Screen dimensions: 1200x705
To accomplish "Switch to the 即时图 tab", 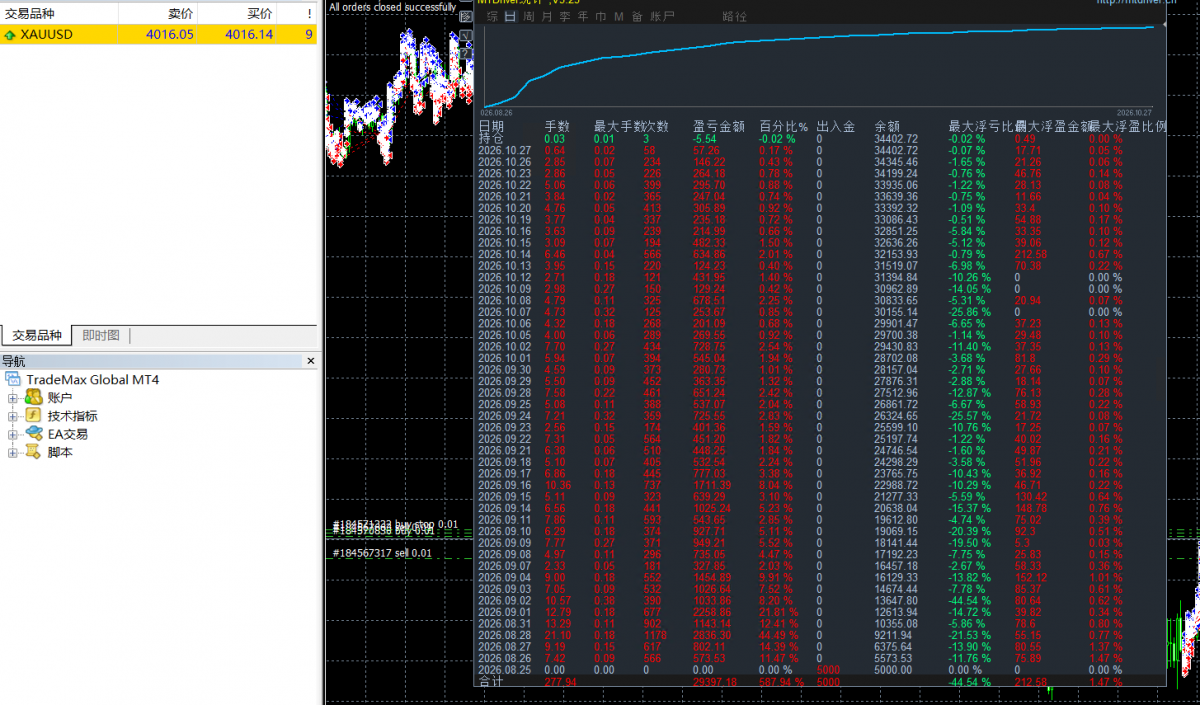I will [101, 336].
